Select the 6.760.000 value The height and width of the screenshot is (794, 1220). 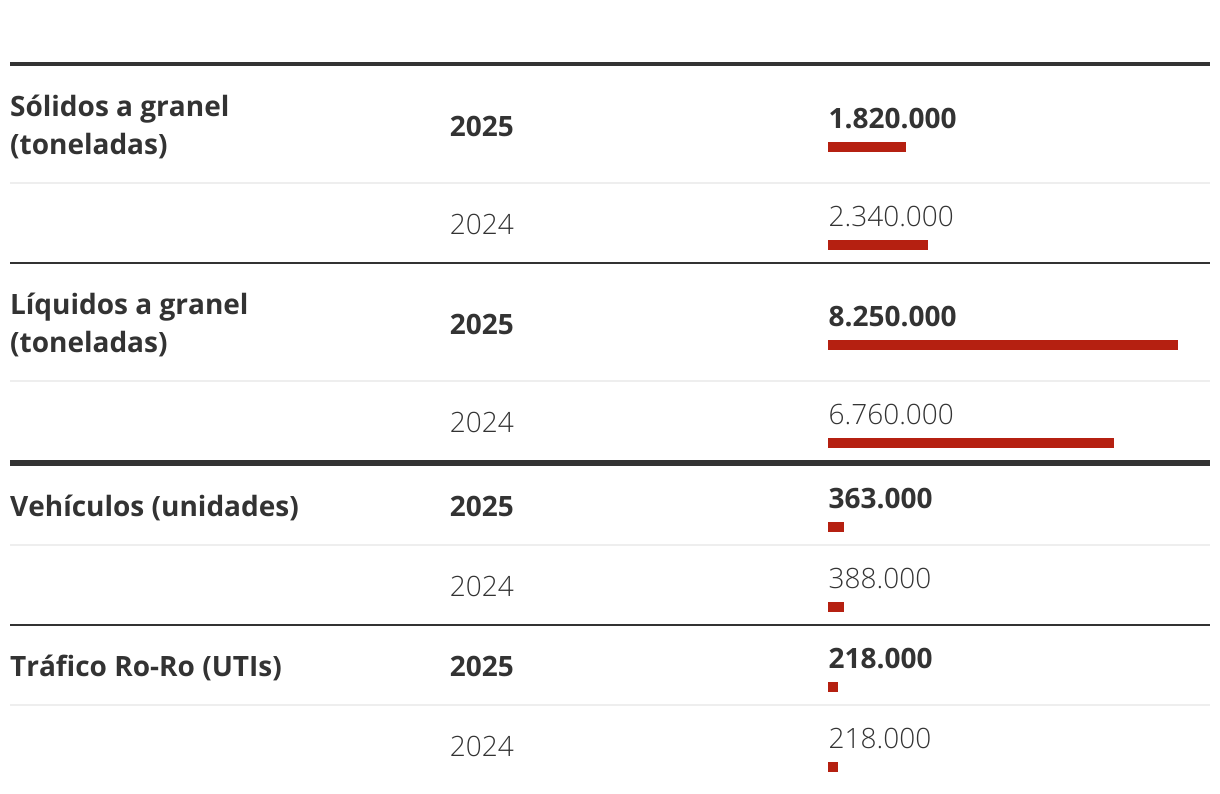(x=890, y=414)
